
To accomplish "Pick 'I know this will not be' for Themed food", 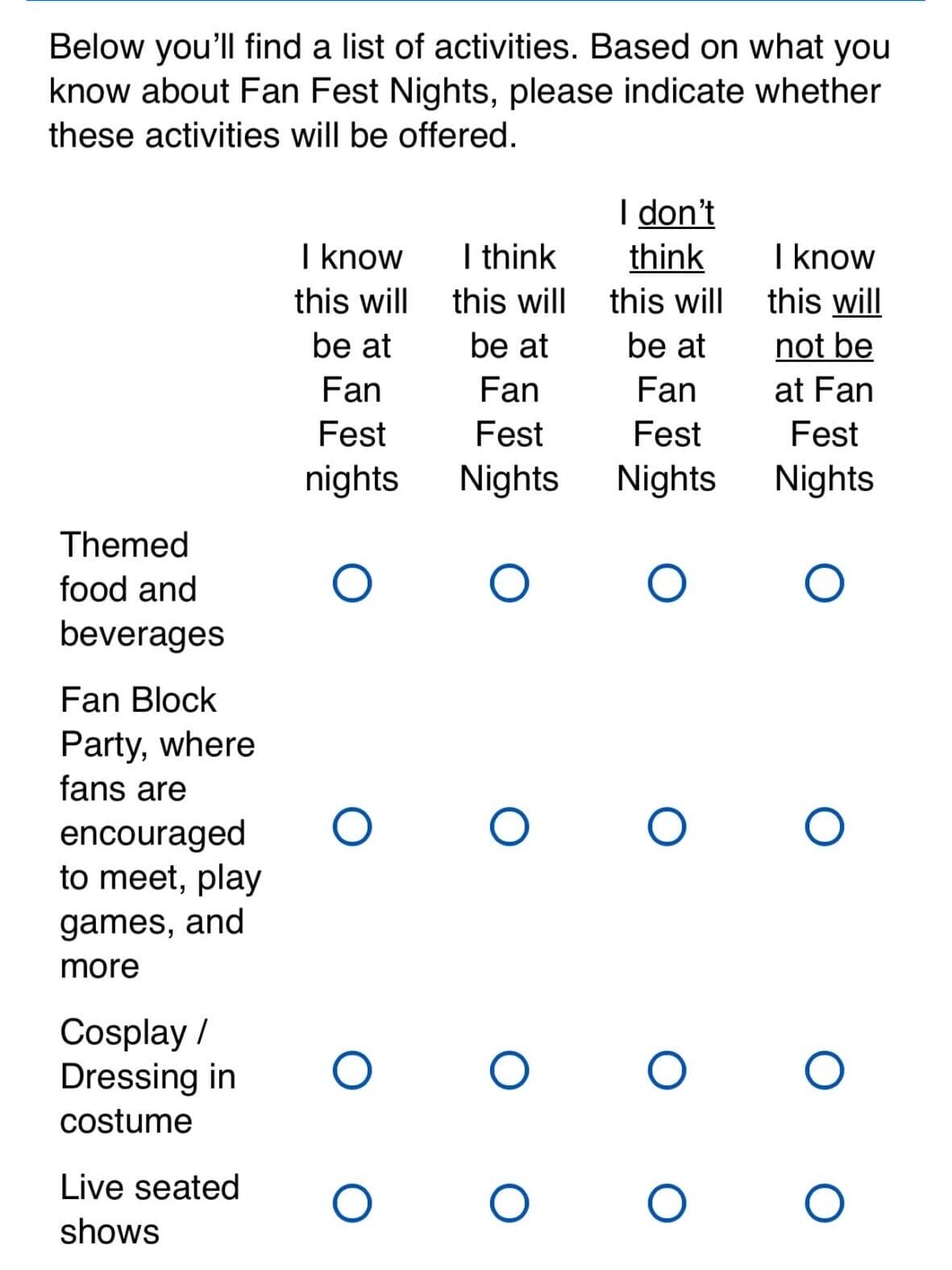I will click(x=824, y=583).
